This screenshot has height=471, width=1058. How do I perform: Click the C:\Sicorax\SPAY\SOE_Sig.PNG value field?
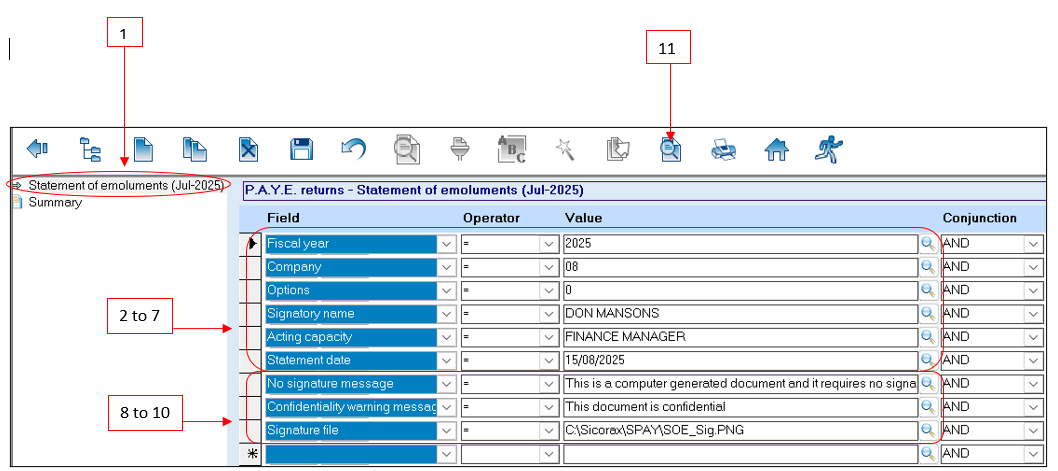click(x=740, y=431)
